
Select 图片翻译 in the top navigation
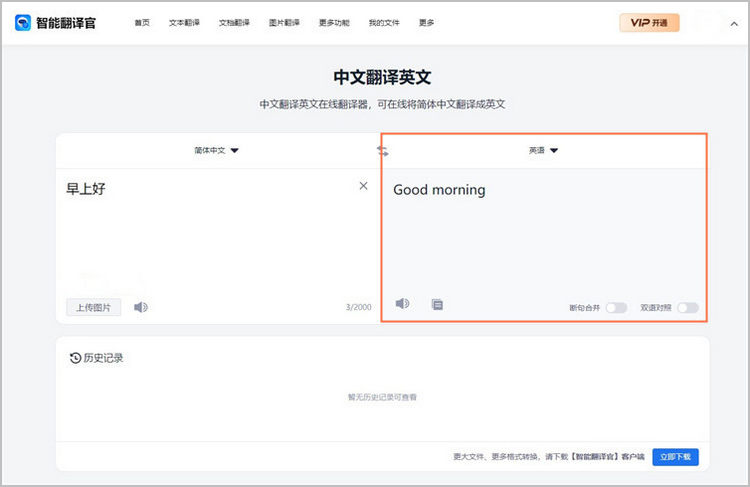284,23
